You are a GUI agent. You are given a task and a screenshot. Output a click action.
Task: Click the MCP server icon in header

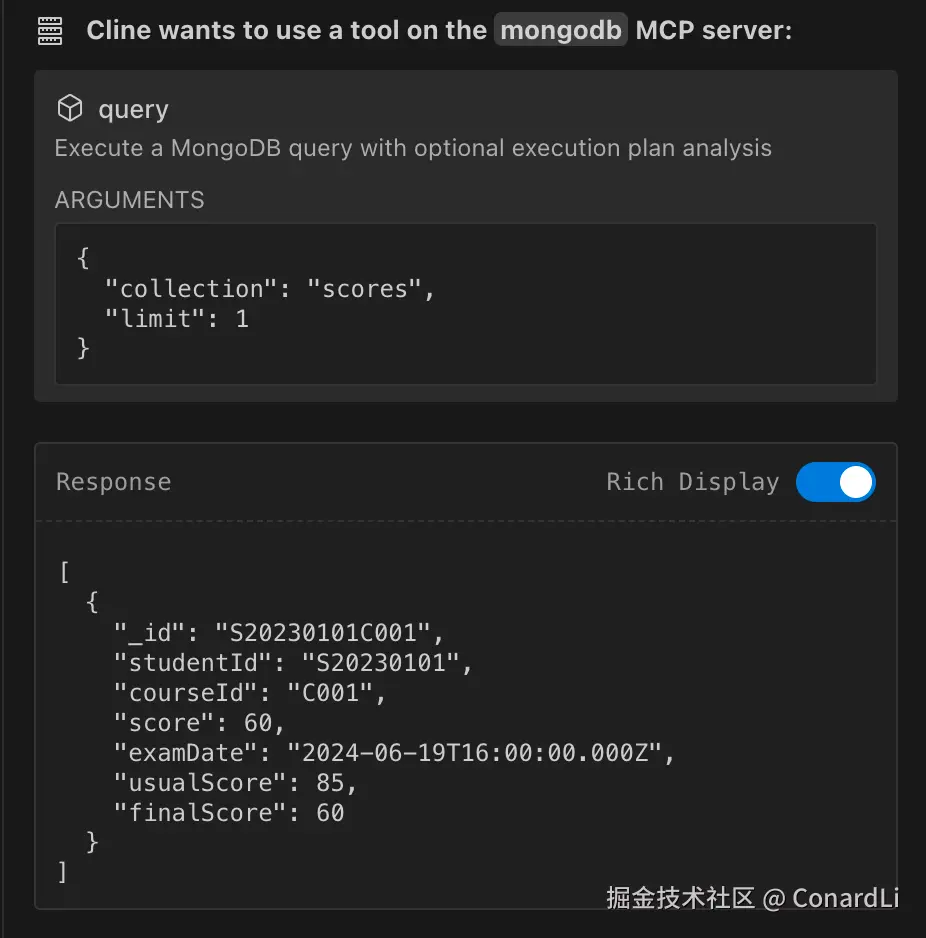coord(50,31)
